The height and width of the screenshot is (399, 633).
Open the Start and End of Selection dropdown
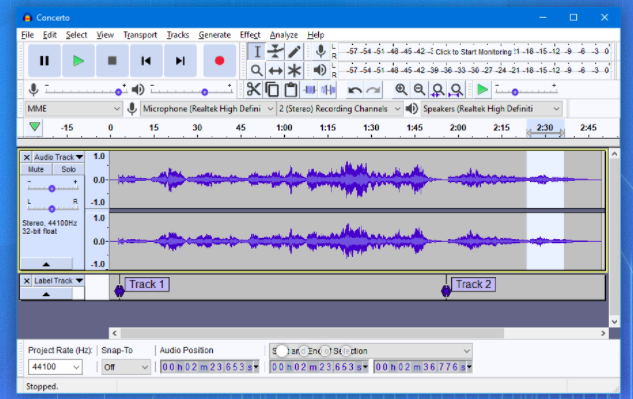tap(371, 351)
